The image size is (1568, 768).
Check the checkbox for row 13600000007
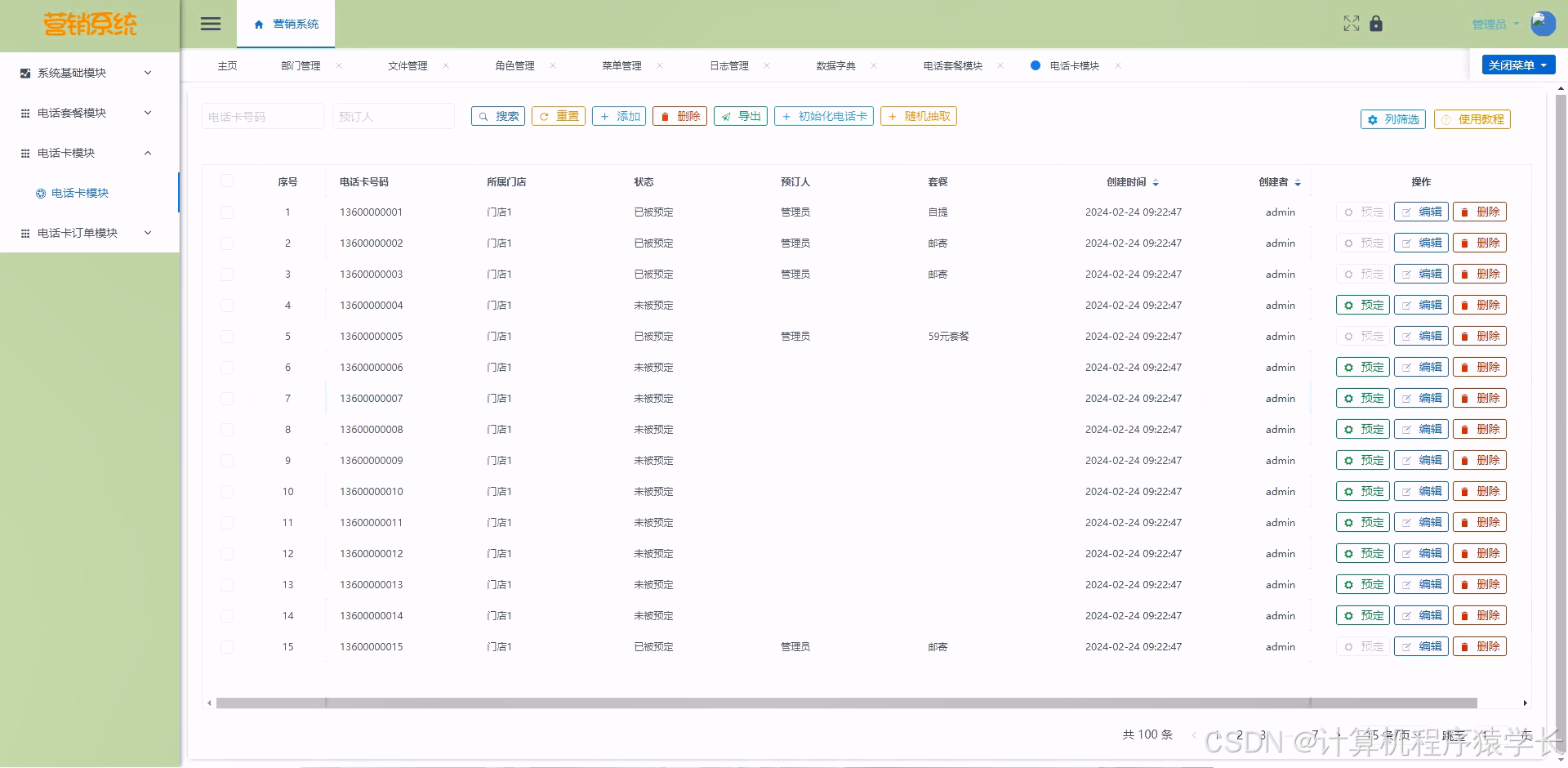point(227,399)
